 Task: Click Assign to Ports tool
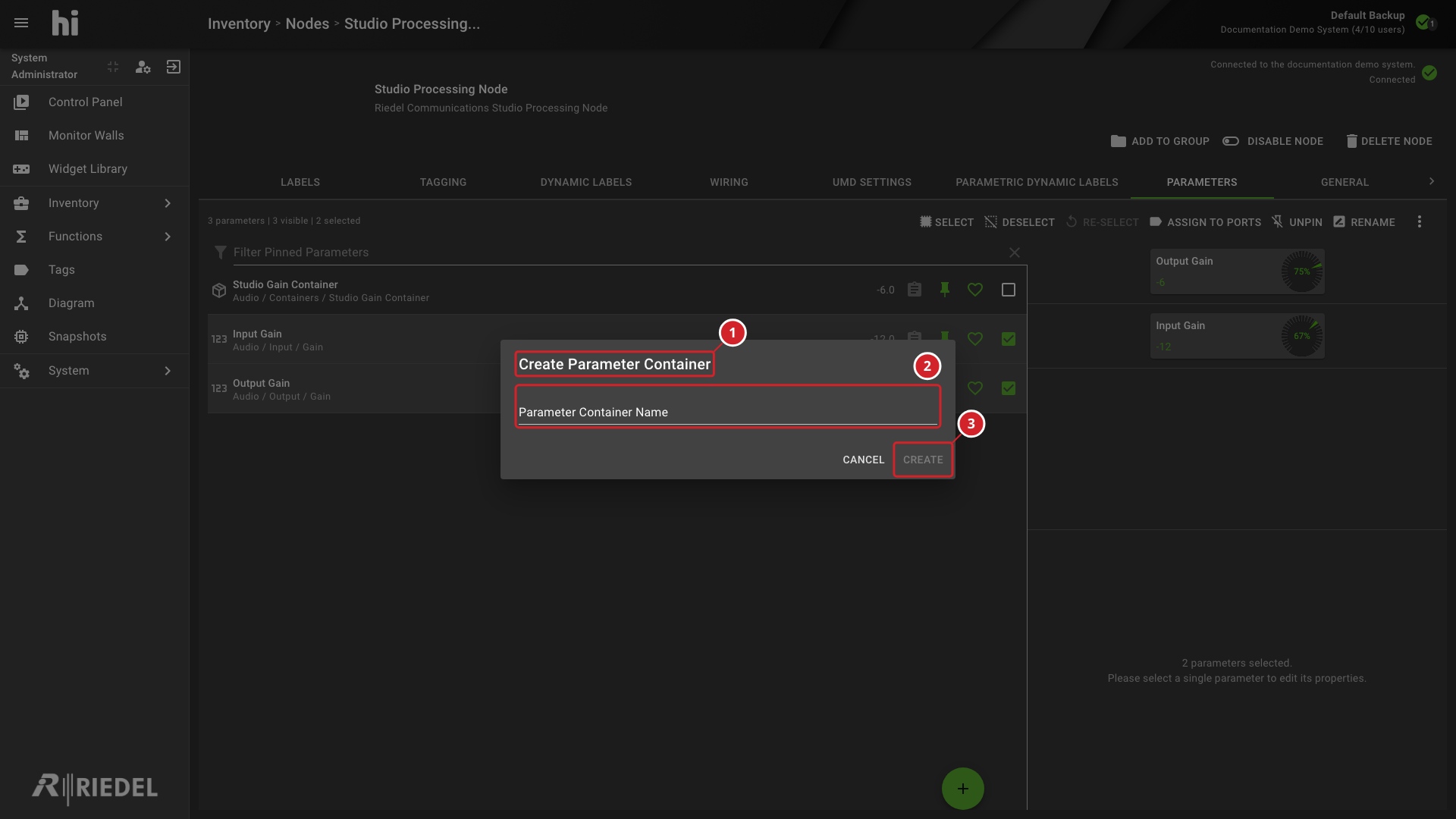[1205, 222]
